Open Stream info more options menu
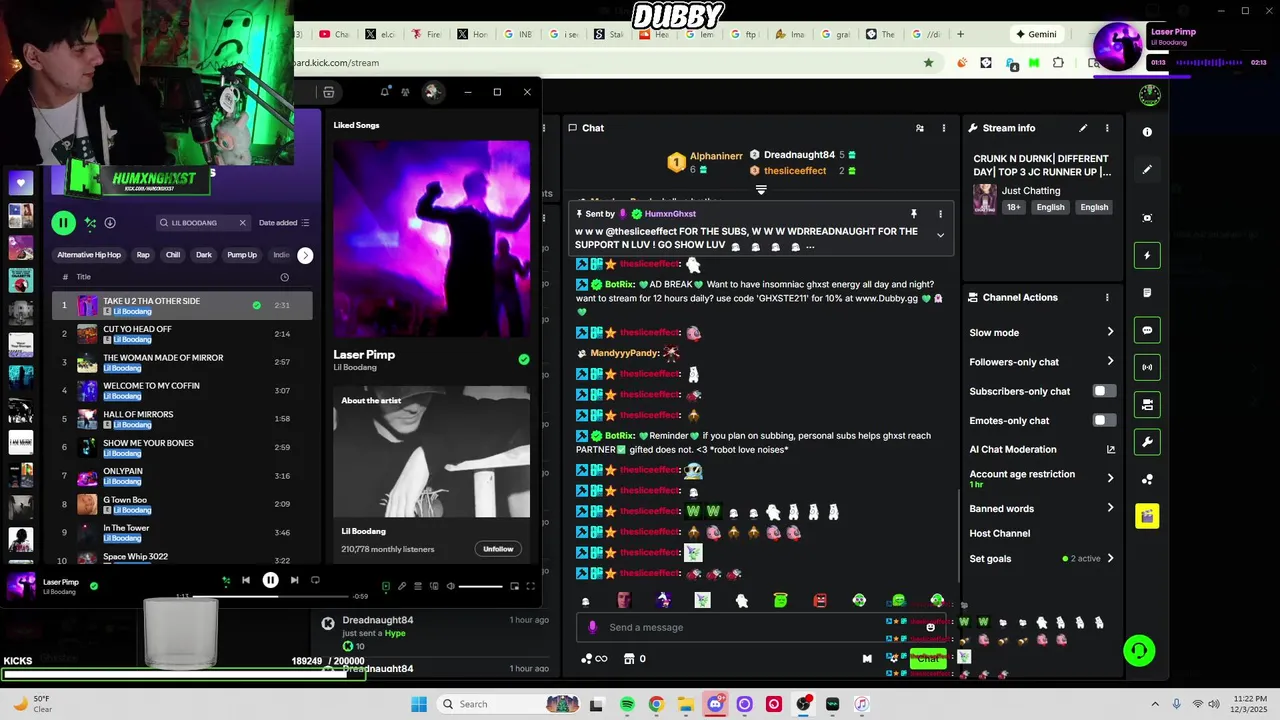The image size is (1280, 720). (1107, 128)
